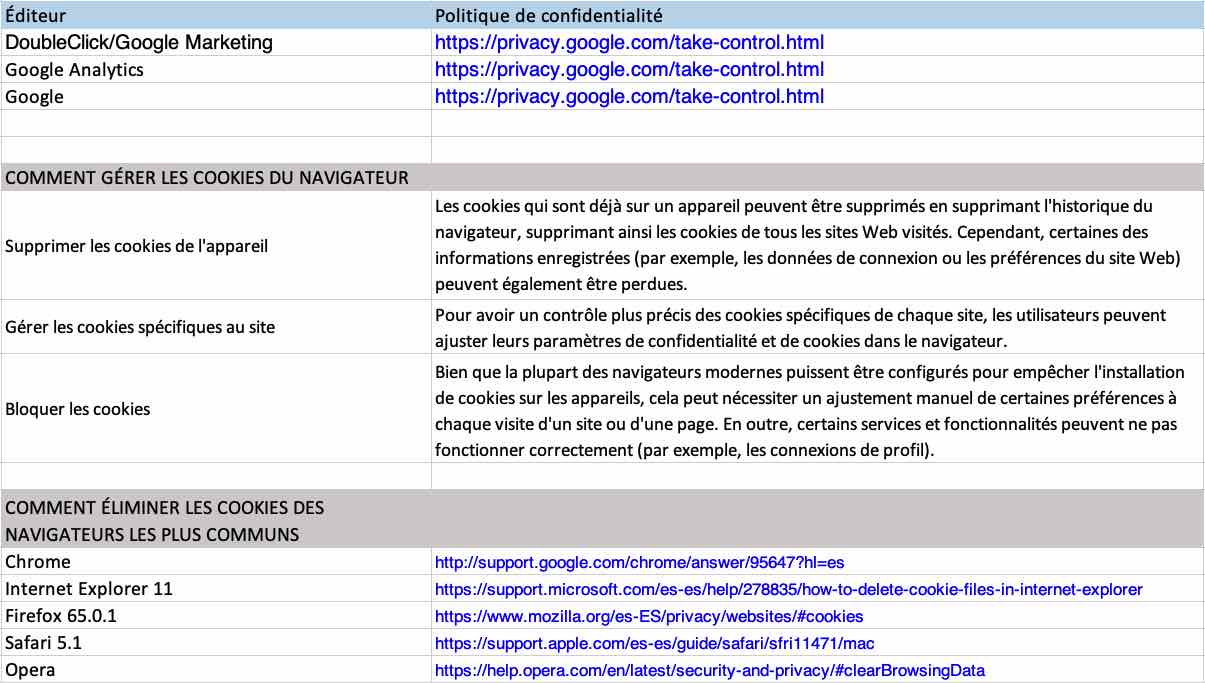Open the privacy link in the Google Analytics row
1205x683 pixels.
[x=629, y=70]
